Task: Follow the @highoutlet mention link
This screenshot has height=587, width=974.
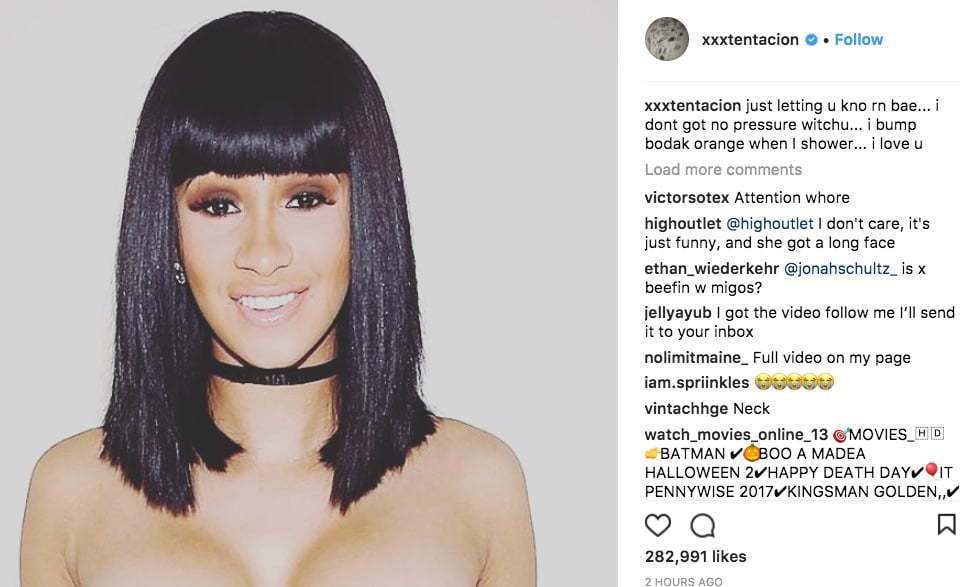Action: 770,224
